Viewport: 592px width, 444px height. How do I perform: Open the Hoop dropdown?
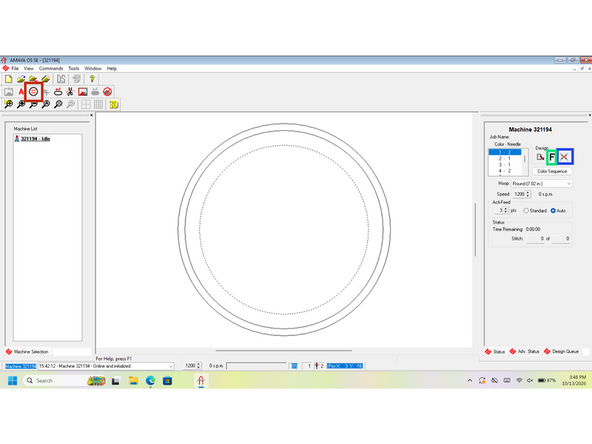tap(542, 183)
